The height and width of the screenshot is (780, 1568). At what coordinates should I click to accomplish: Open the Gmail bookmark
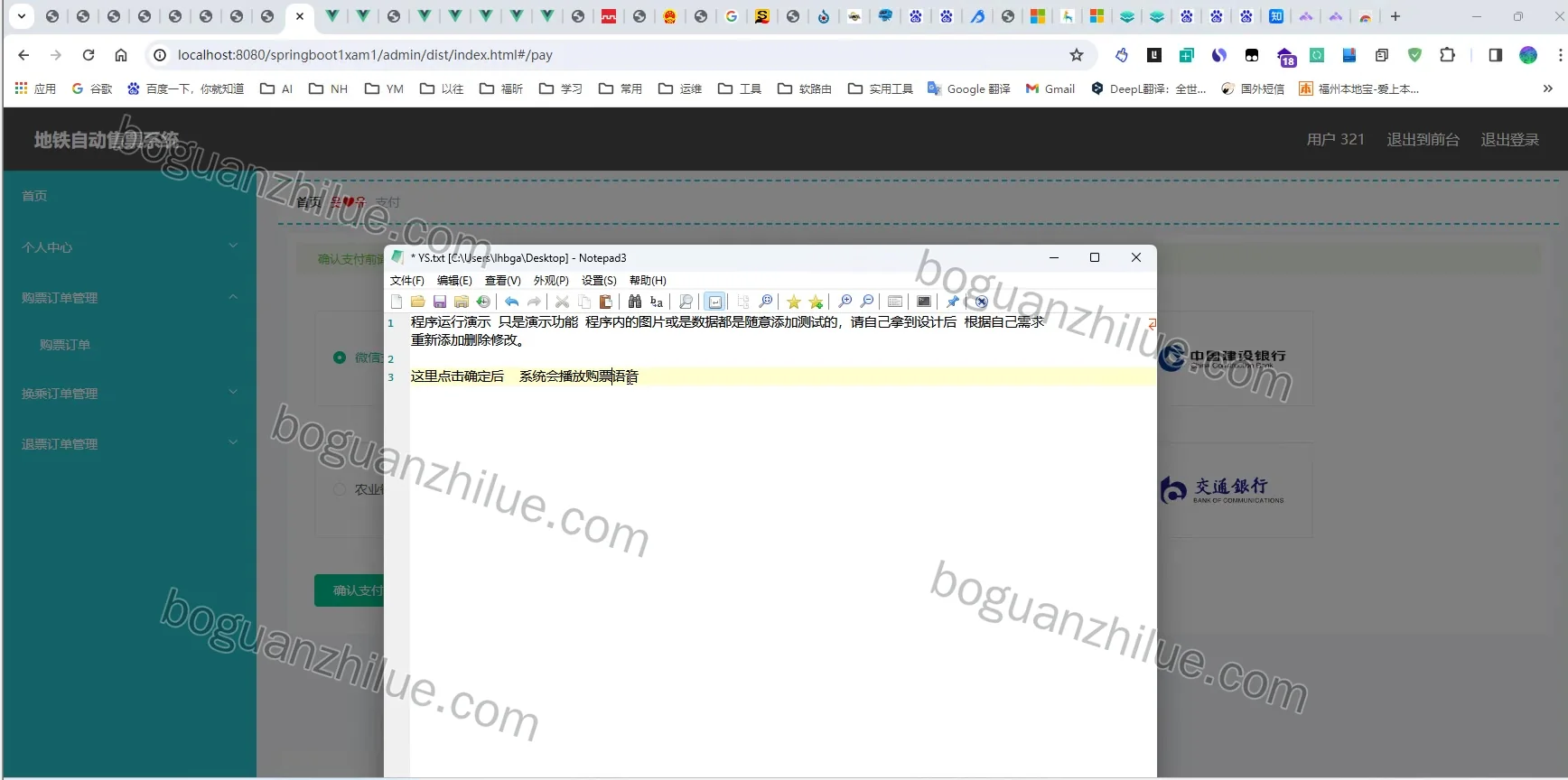[1050, 88]
